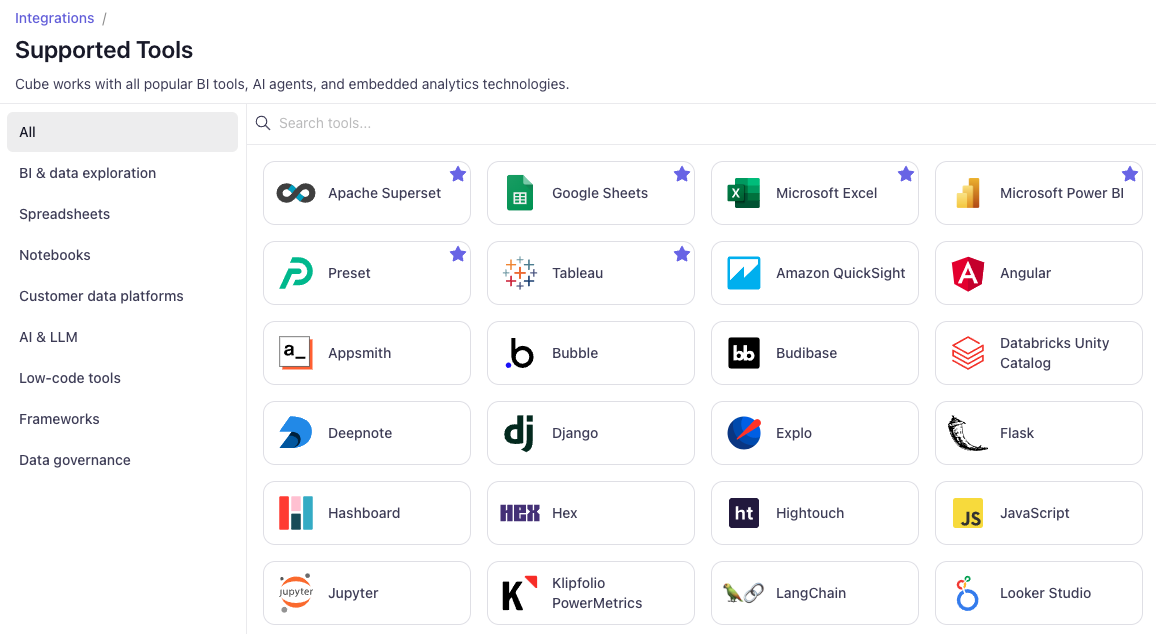The width and height of the screenshot is (1156, 634).
Task: Click the Looker Studio logo icon
Action: (967, 593)
